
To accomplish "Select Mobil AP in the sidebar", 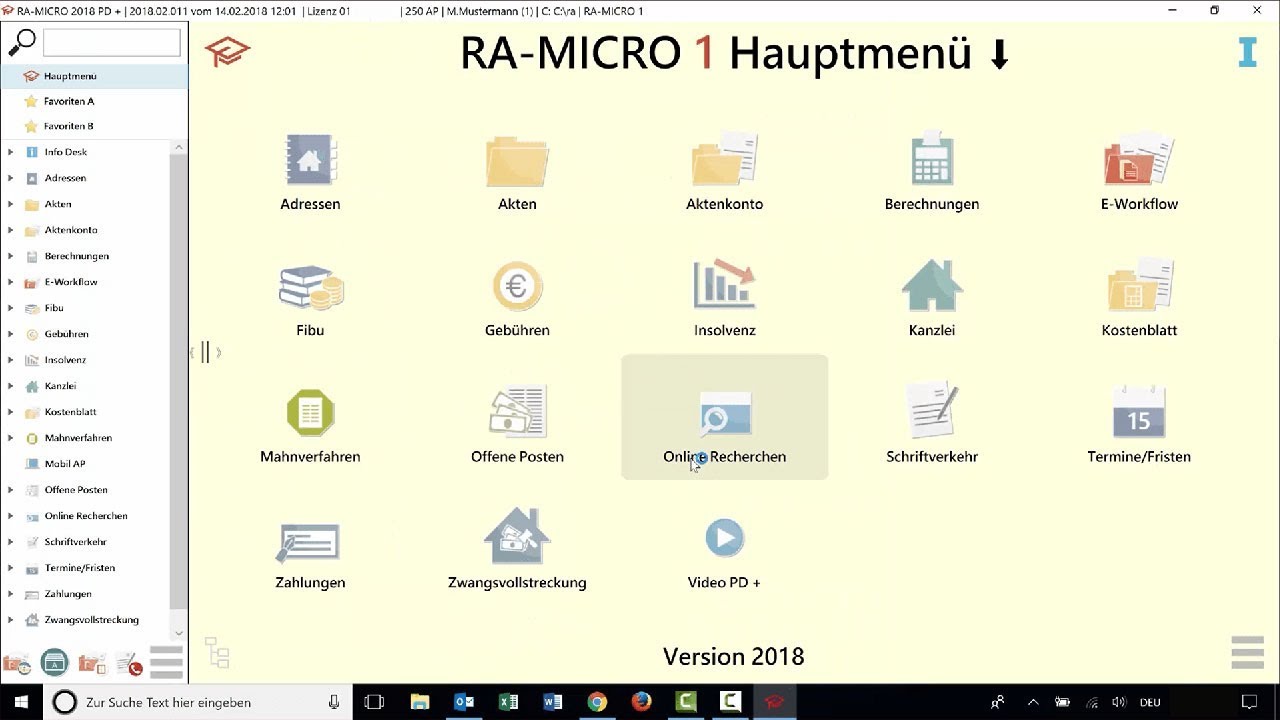I will click(65, 464).
